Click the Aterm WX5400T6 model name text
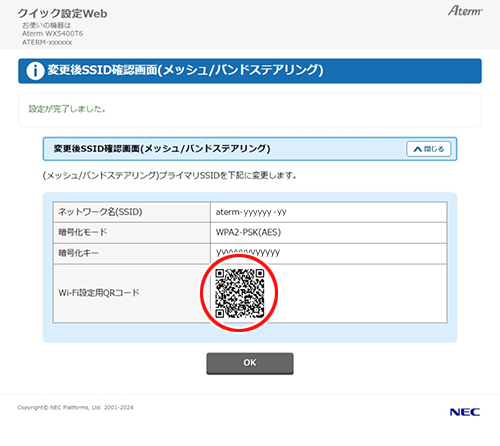This screenshot has width=500, height=446. (x=52, y=34)
